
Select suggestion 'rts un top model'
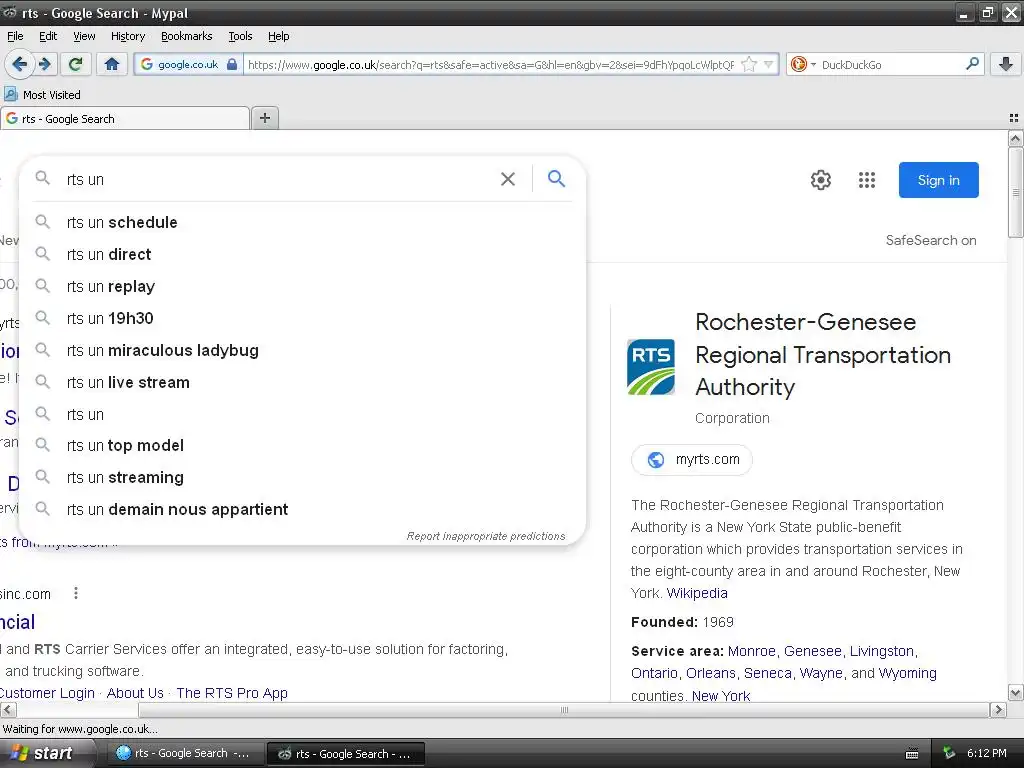303,445
